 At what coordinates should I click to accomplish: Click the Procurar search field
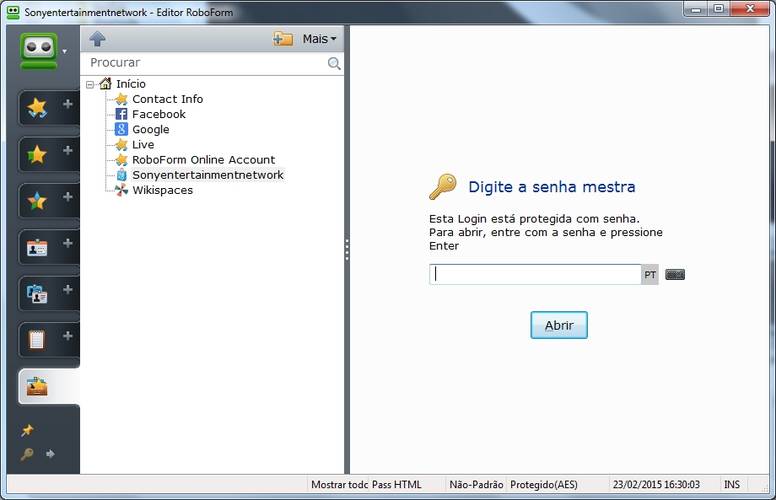coord(207,63)
